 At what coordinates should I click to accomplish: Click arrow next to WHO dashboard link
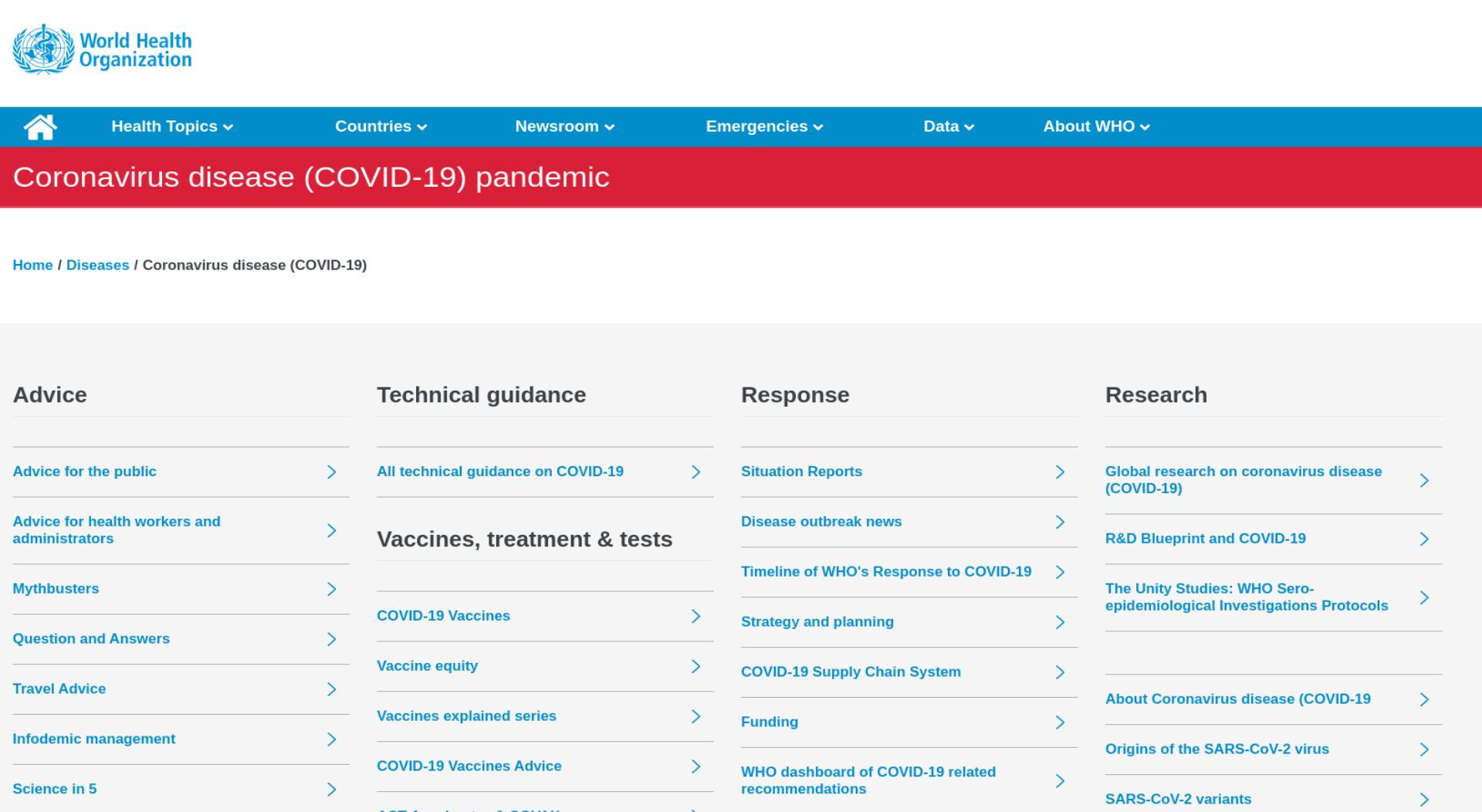(x=1060, y=781)
